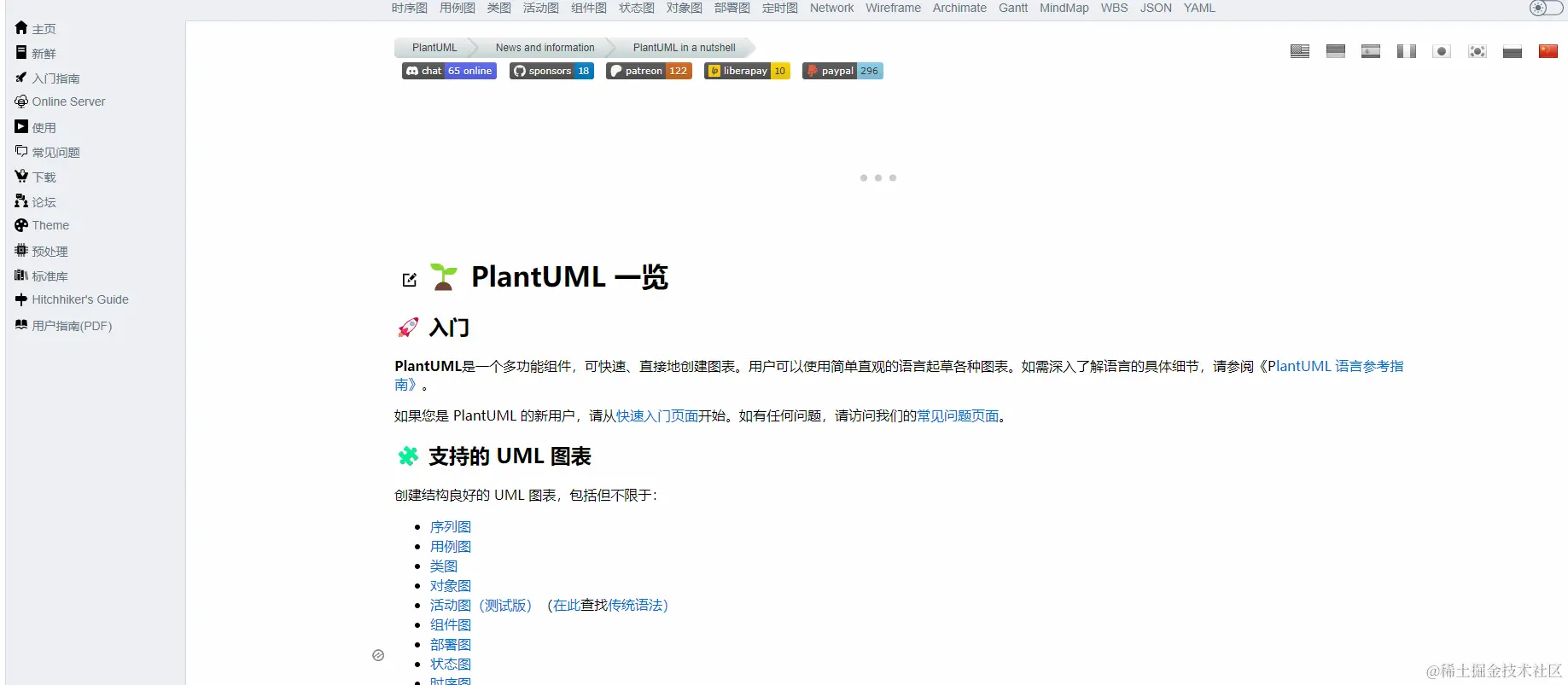Viewport: 1568px width, 685px height.
Task: Click the edit page icon next to title
Action: pyautogui.click(x=410, y=280)
